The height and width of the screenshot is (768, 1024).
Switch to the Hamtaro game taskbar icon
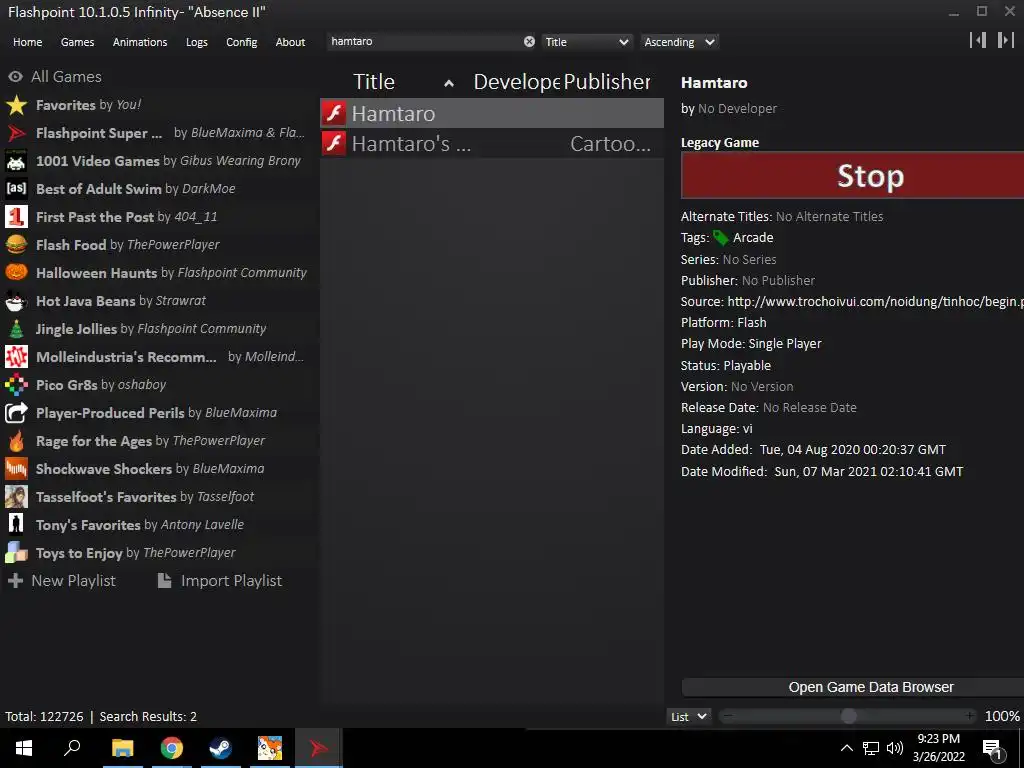click(x=269, y=748)
